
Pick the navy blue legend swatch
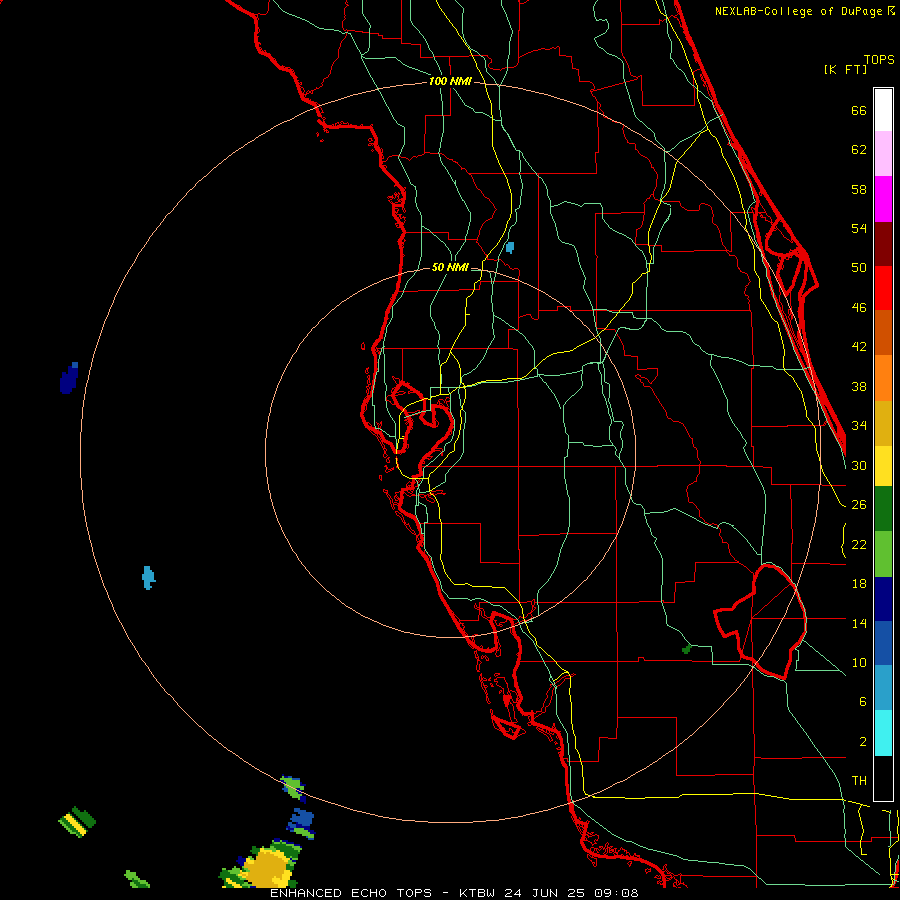click(x=883, y=599)
